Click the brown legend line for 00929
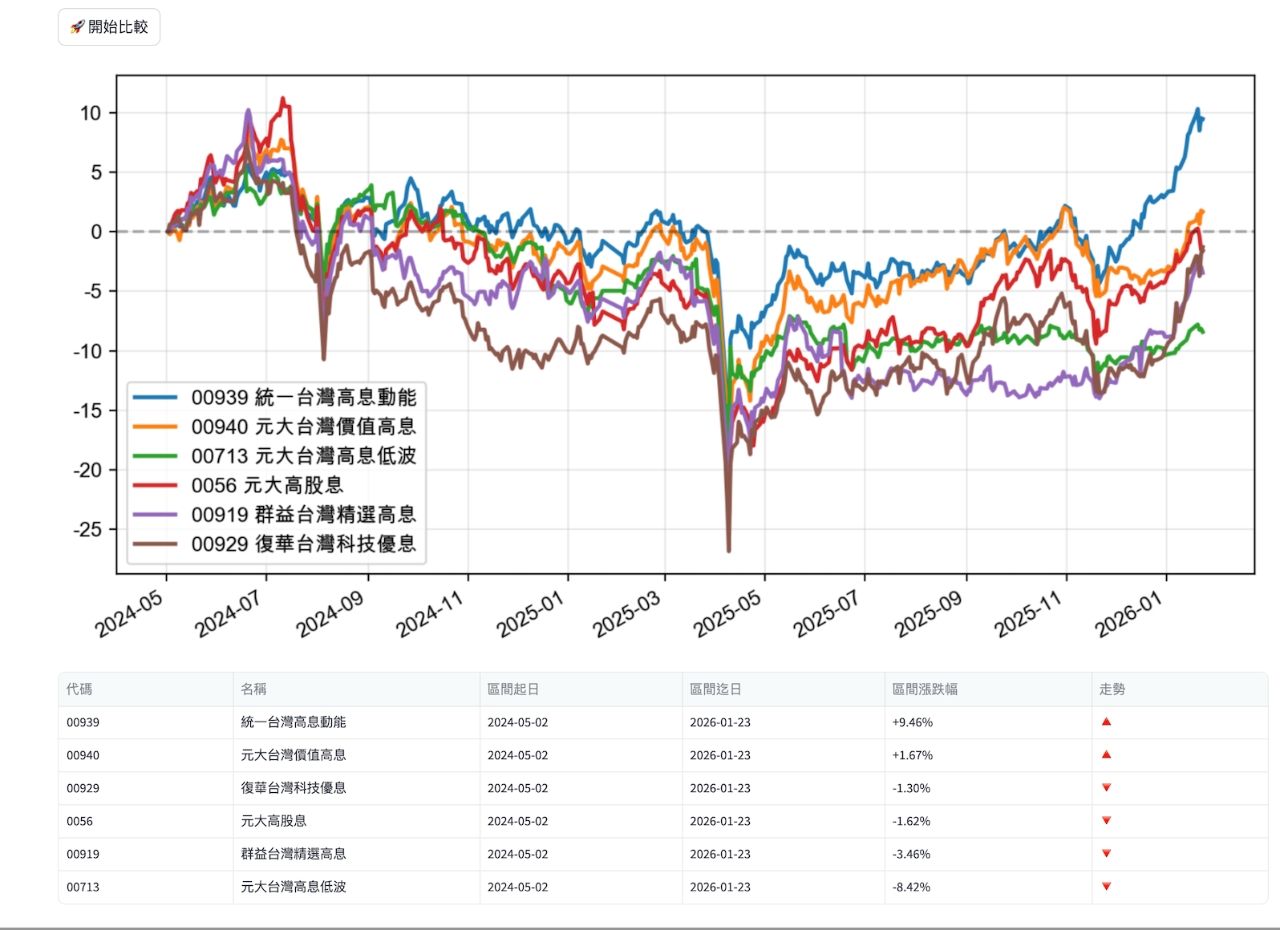This screenshot has width=1280, height=930. click(x=155, y=544)
